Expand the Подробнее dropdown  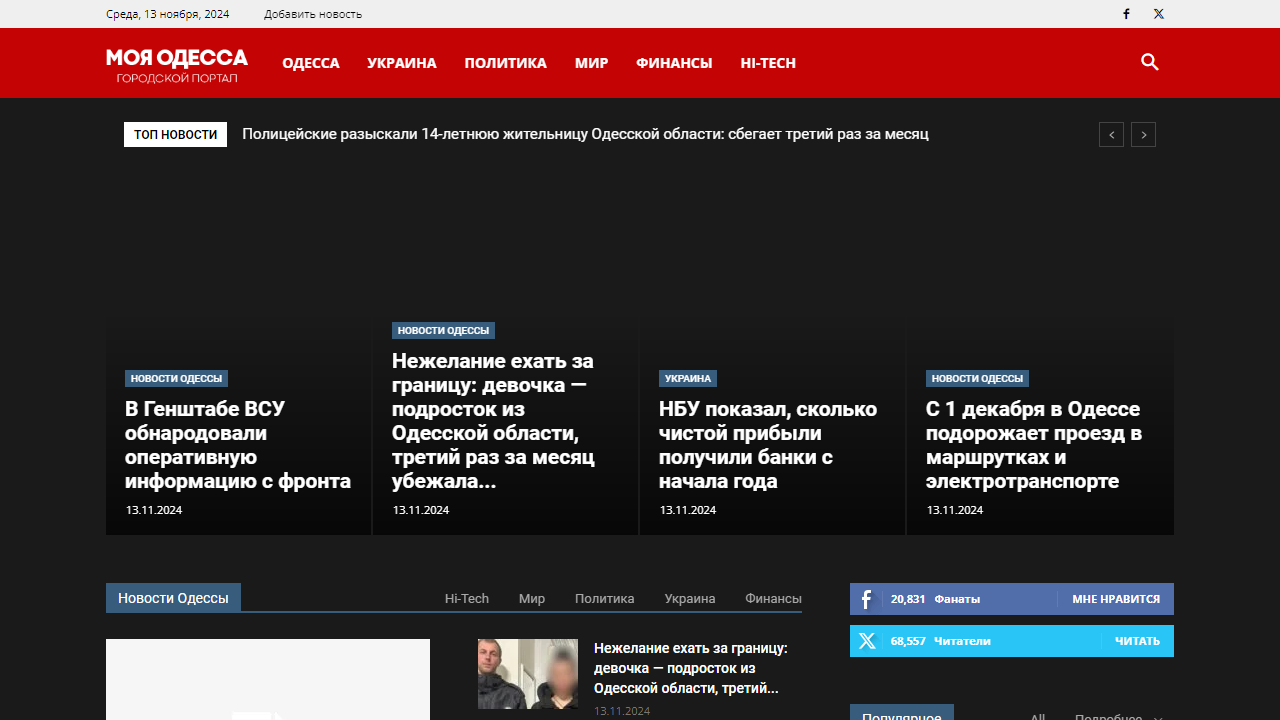coord(1117,716)
